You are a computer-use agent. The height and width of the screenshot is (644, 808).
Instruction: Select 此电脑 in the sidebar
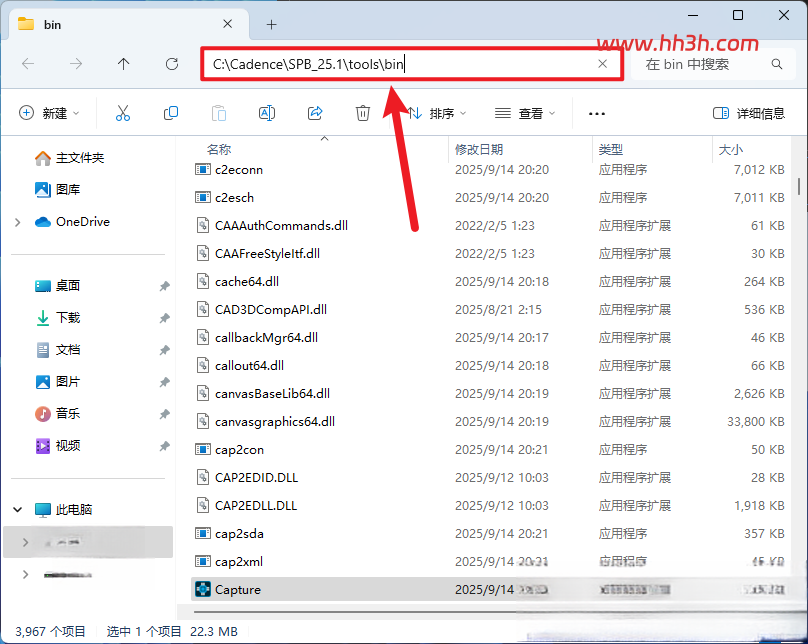(x=74, y=510)
